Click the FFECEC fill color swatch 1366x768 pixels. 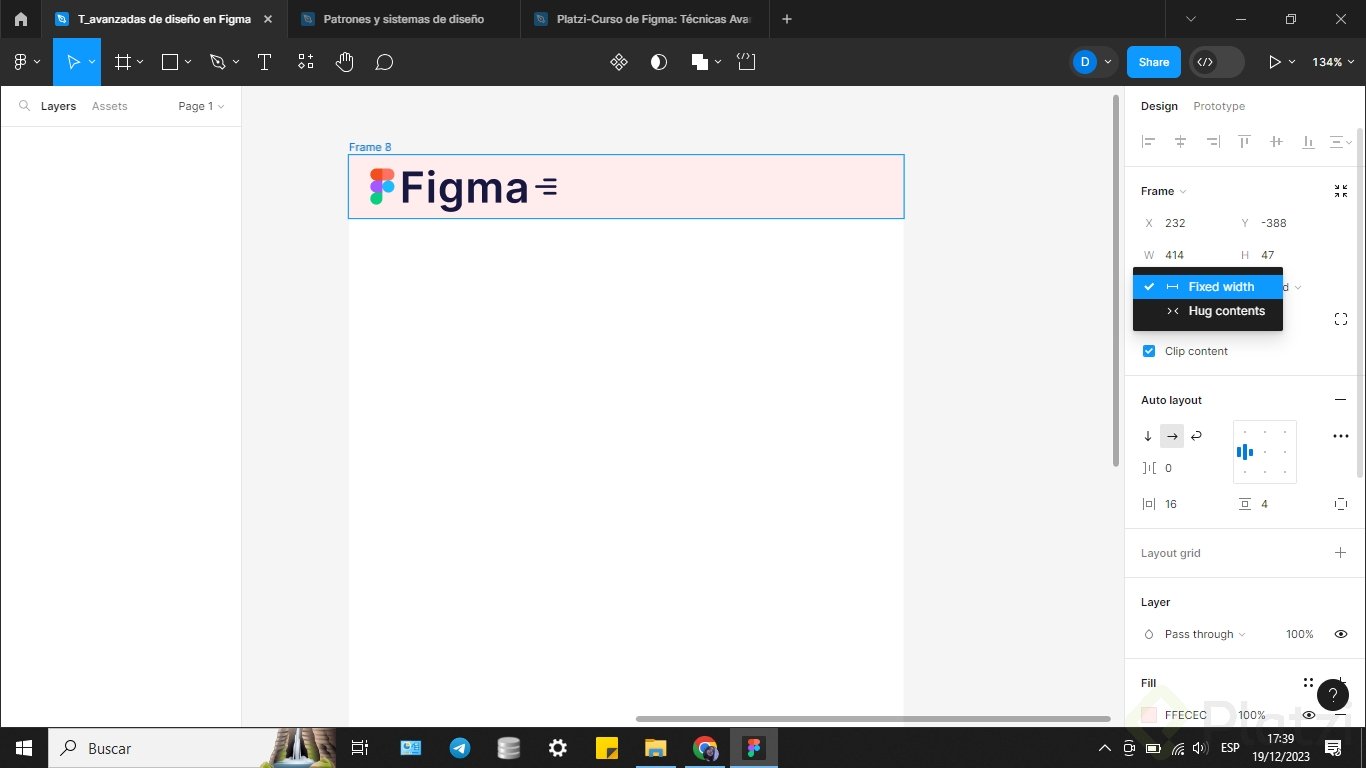[x=1149, y=715]
